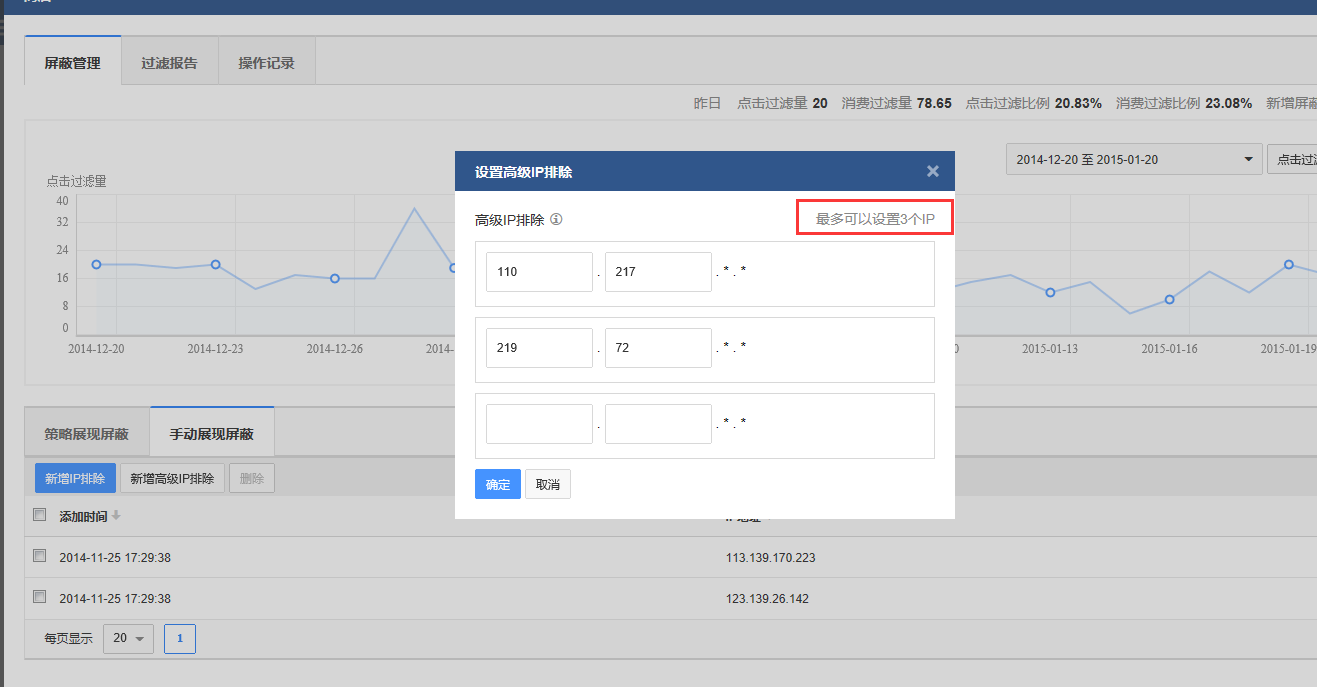Click the first IP field containing 110
1317x687 pixels.
point(539,272)
